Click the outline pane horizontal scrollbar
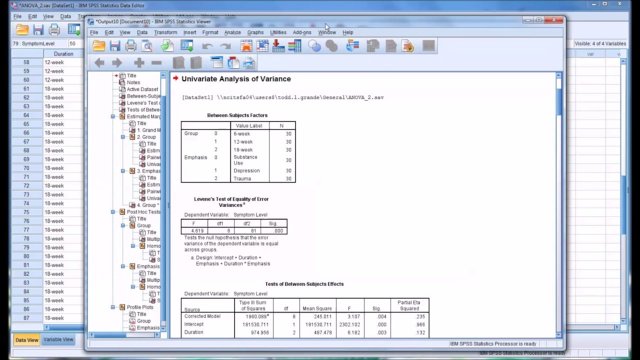This screenshot has width=640, height=360. pos(123,335)
